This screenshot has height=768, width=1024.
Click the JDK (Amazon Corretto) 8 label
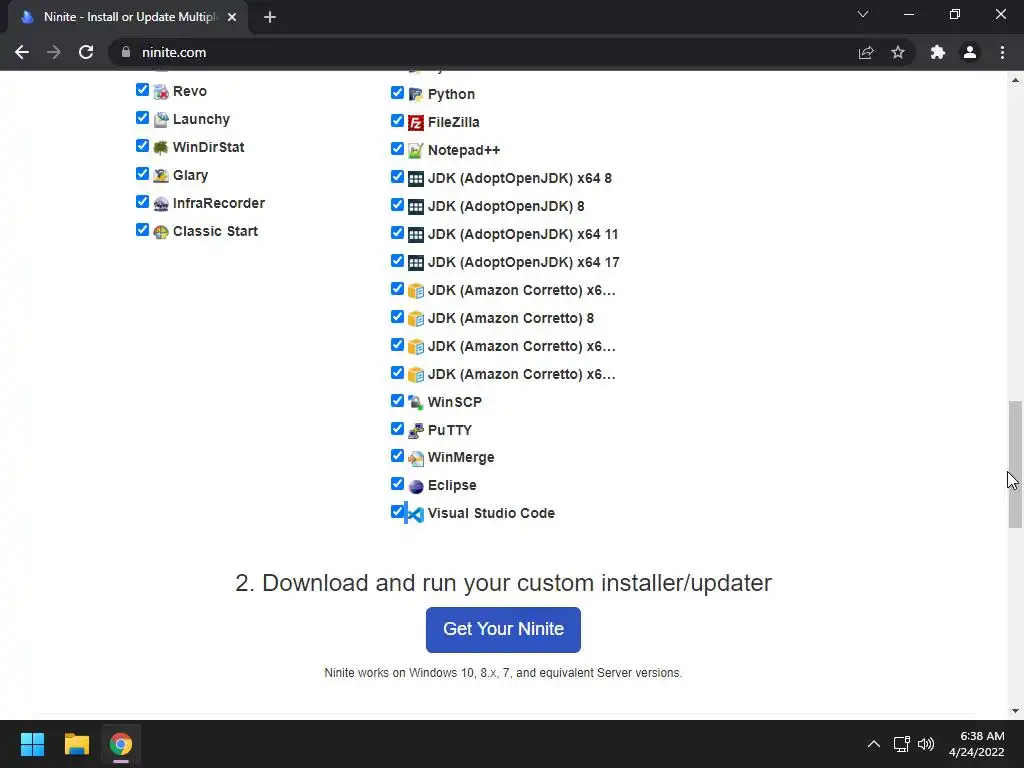point(511,319)
